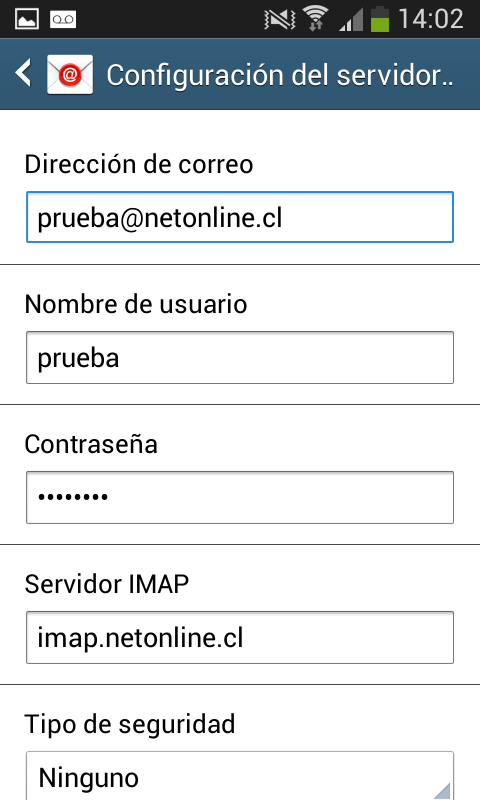
Task: Tap the Dirección de correo label
Action: [139, 164]
